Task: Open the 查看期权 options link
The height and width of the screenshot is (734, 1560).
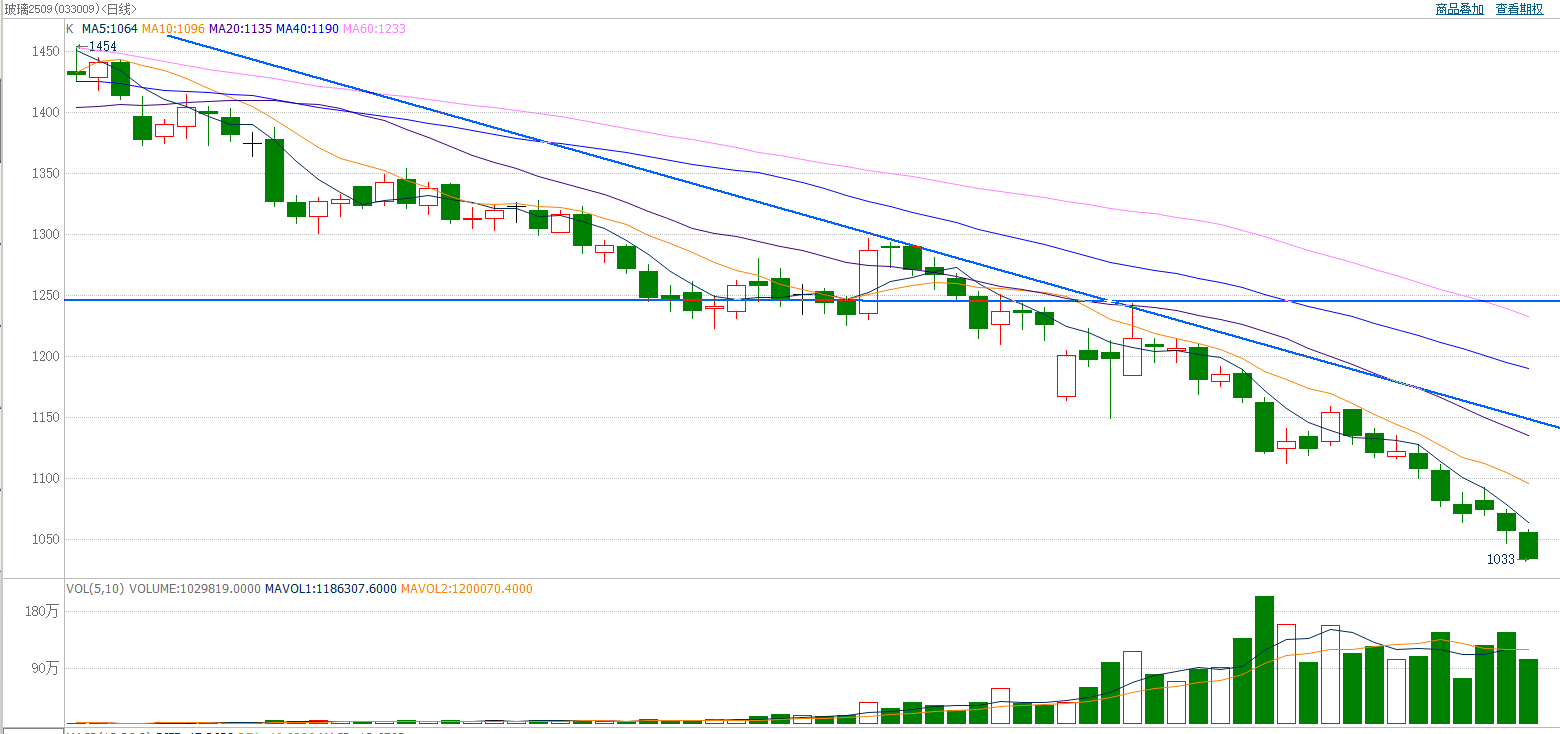Action: pyautogui.click(x=1519, y=9)
